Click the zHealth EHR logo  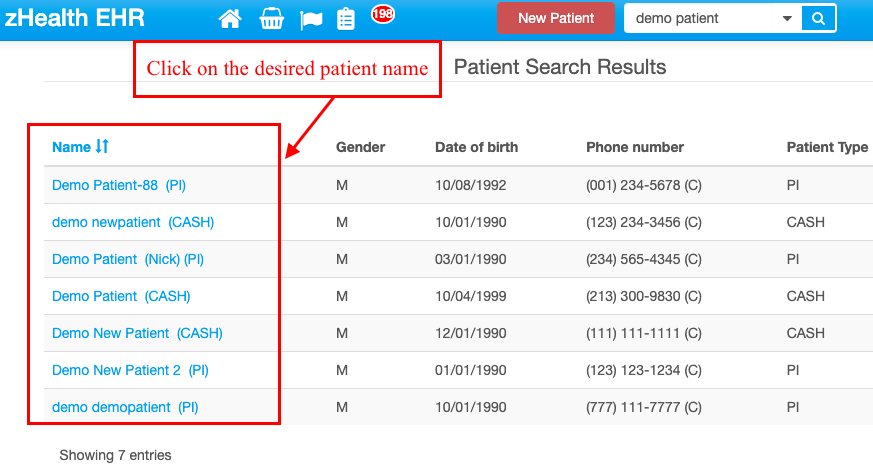click(x=74, y=18)
